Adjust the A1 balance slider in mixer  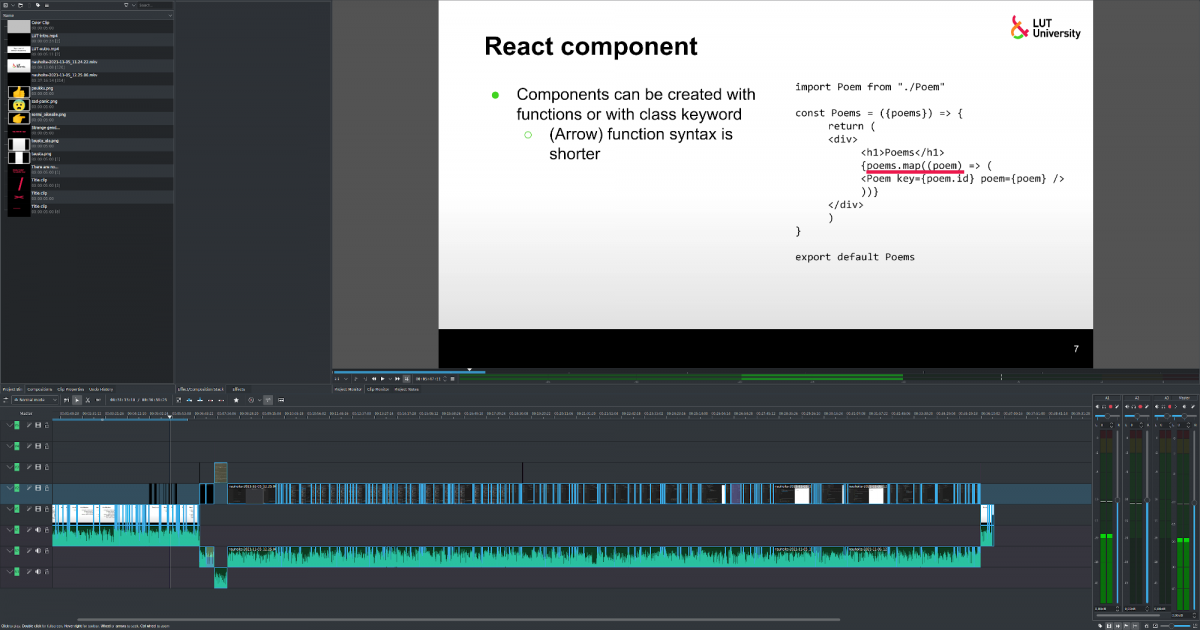click(x=1107, y=416)
